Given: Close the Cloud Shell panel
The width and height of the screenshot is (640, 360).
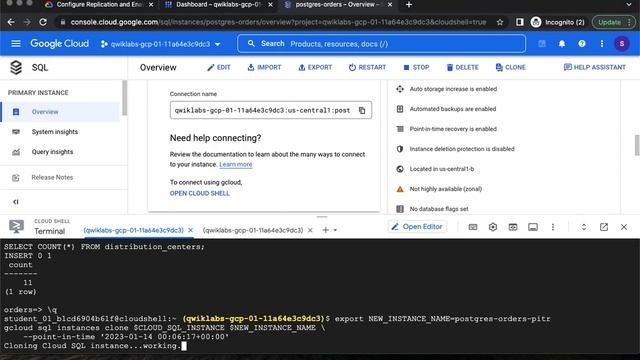Looking at the screenshot, I should [x=624, y=227].
